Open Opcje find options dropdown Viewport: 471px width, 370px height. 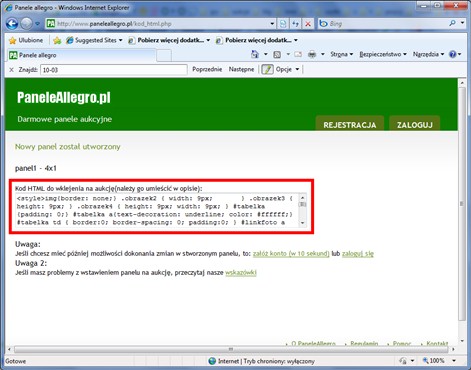(x=287, y=69)
